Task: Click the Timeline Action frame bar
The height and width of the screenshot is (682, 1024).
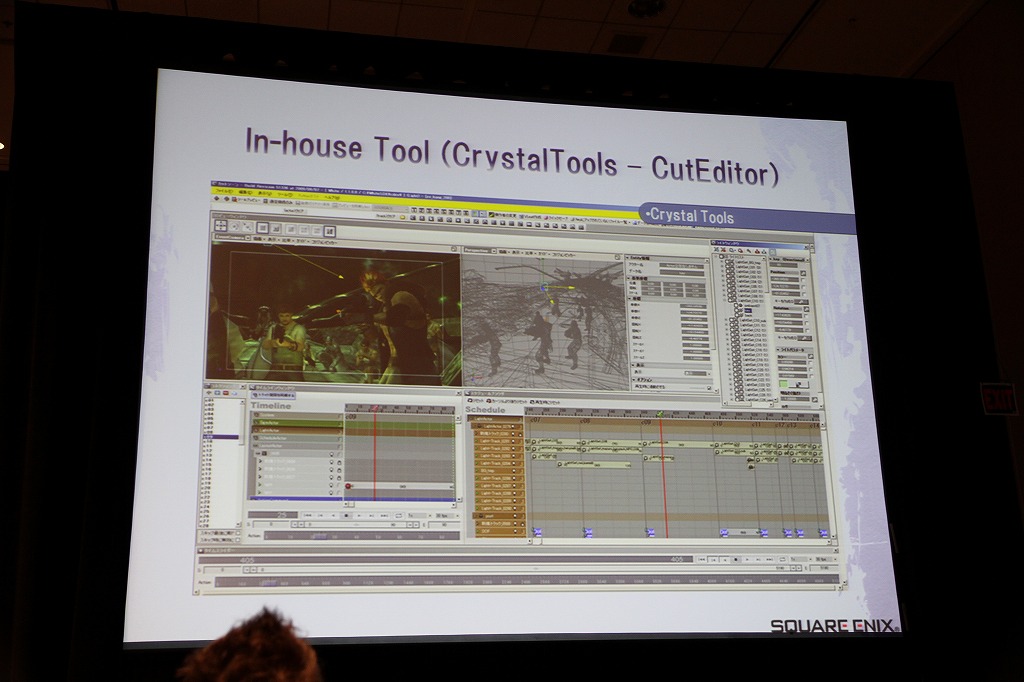Action: pos(362,536)
